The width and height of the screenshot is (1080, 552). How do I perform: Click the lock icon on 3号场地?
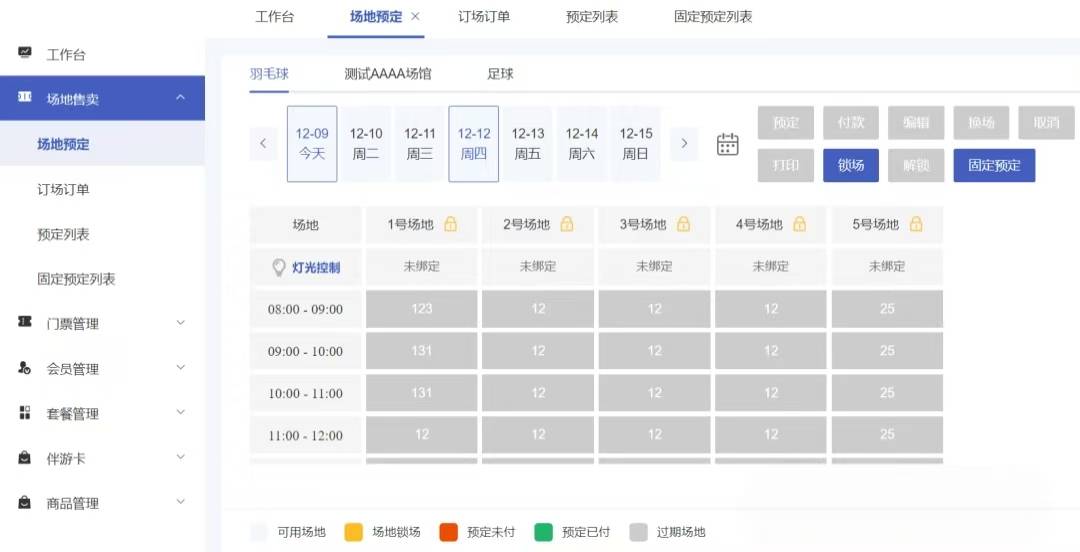click(x=683, y=224)
